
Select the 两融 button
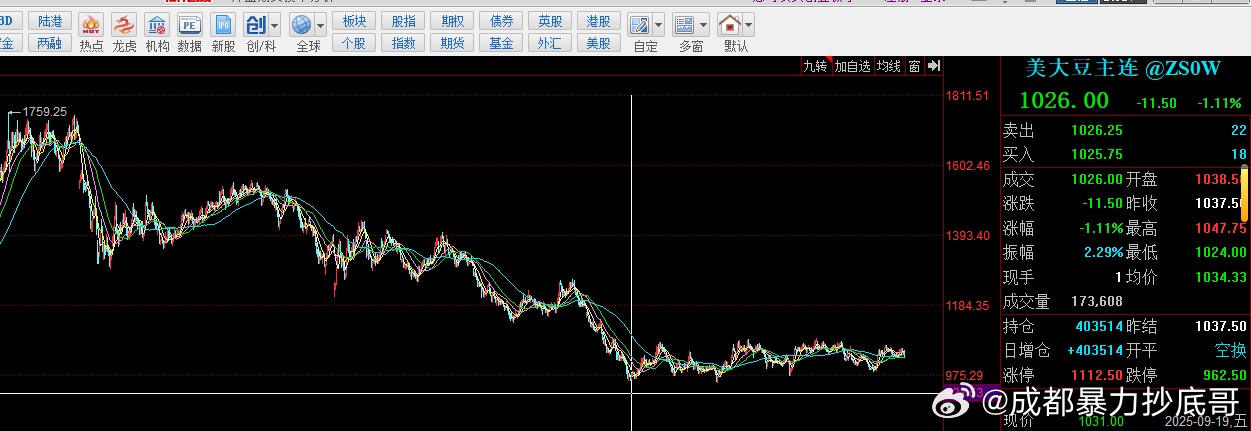point(49,43)
